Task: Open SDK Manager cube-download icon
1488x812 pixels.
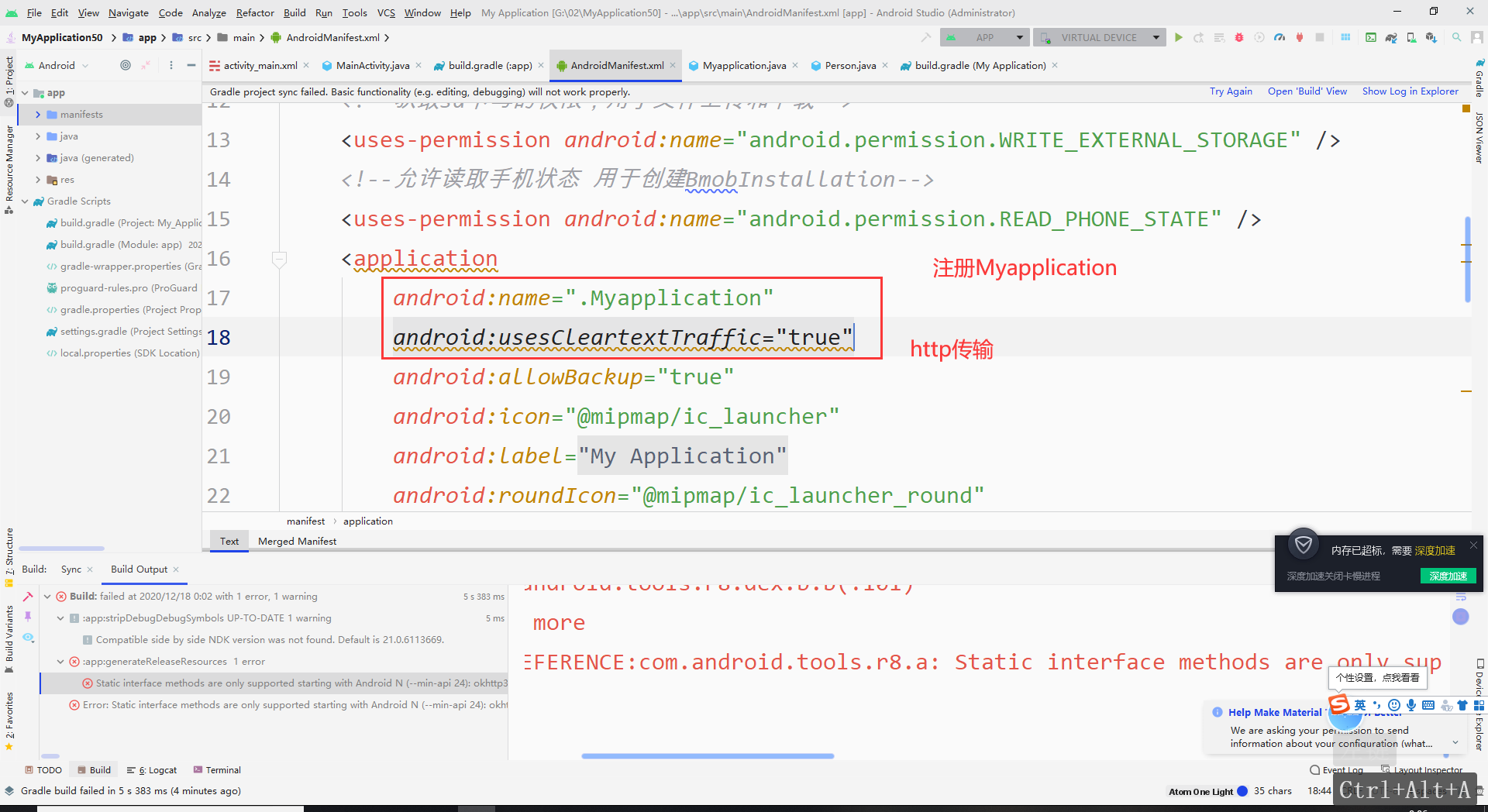Action: [1431, 37]
